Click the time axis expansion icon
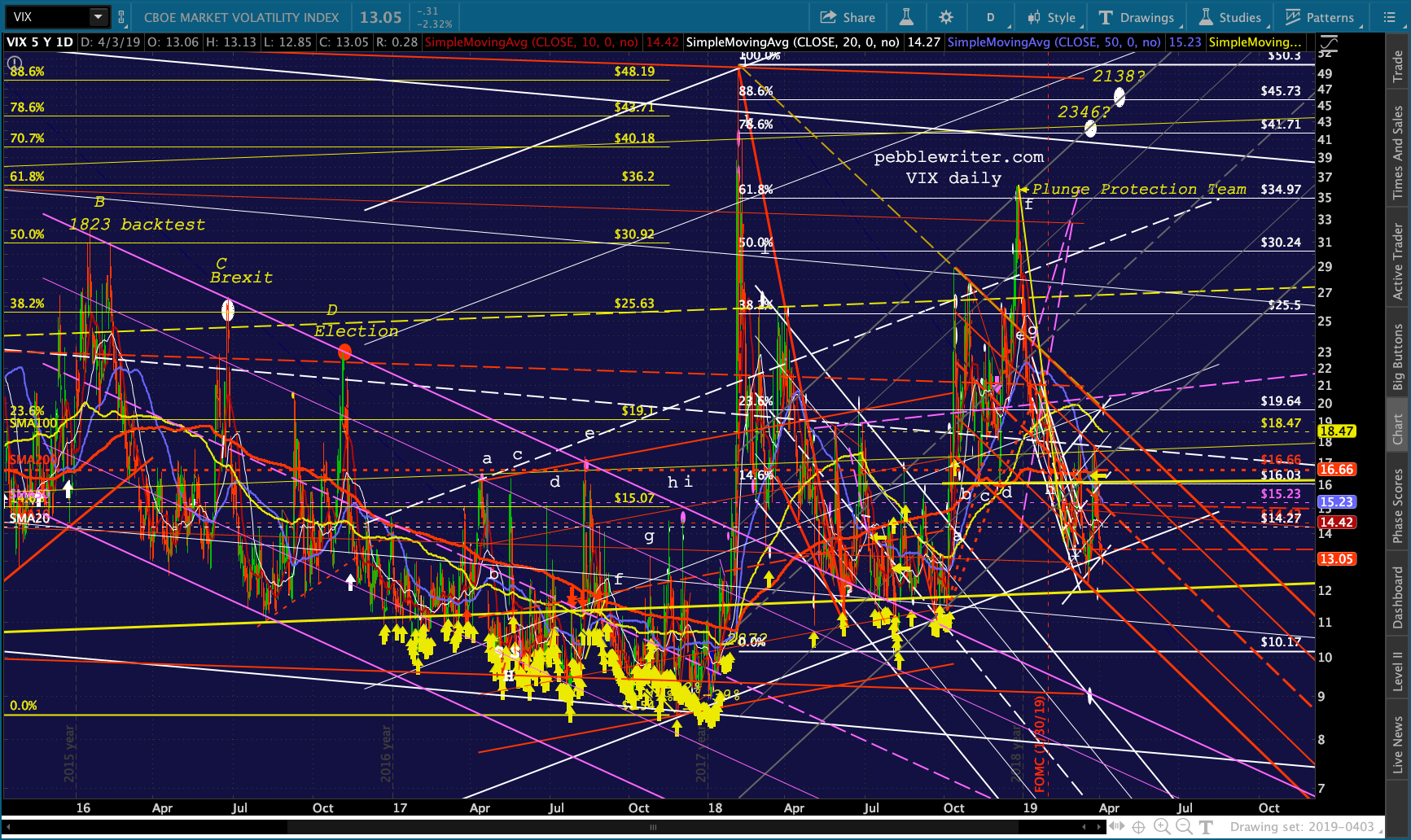1411x840 pixels. click(x=1117, y=827)
